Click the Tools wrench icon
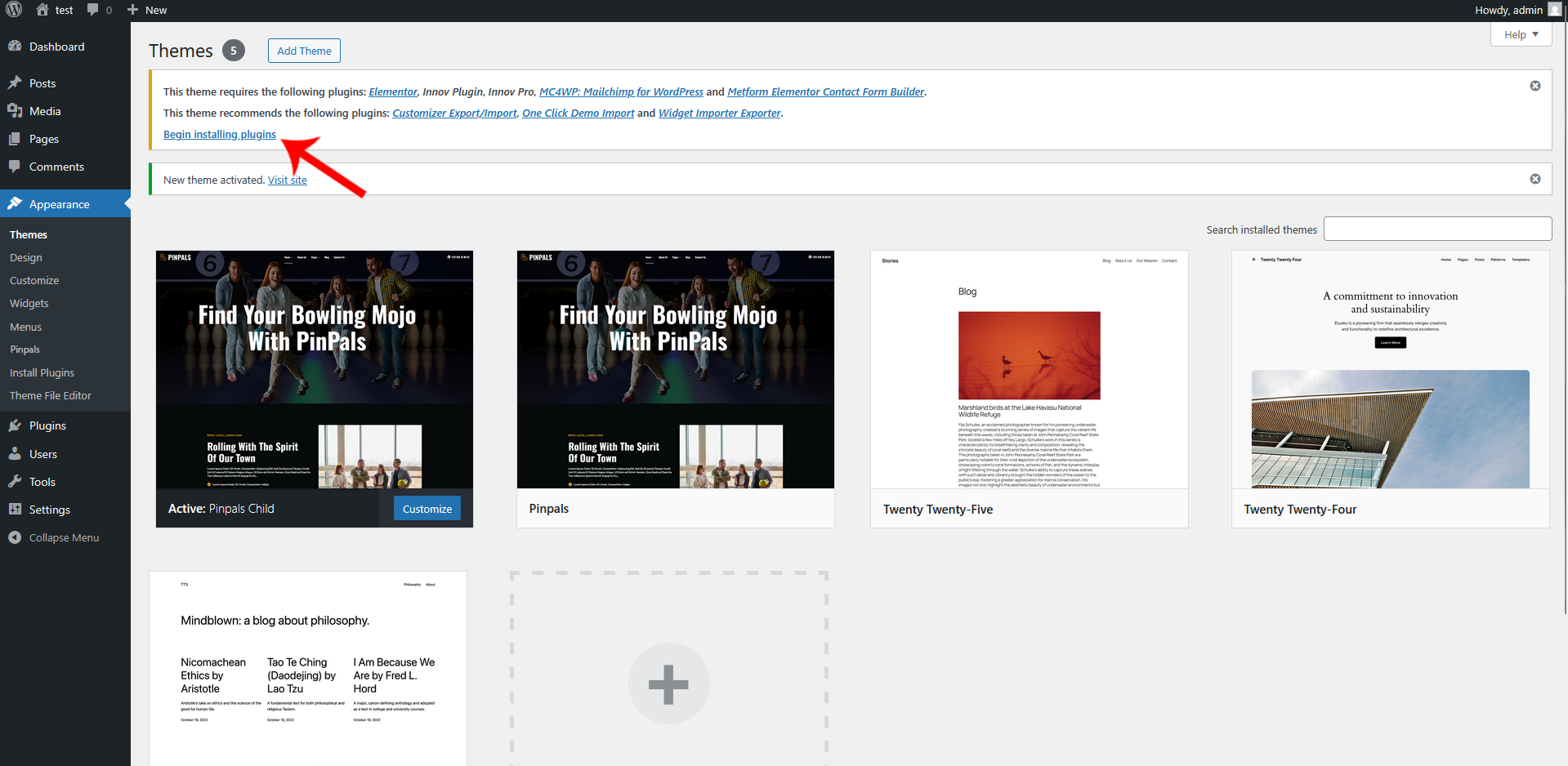This screenshot has height=766, width=1568. pos(15,482)
